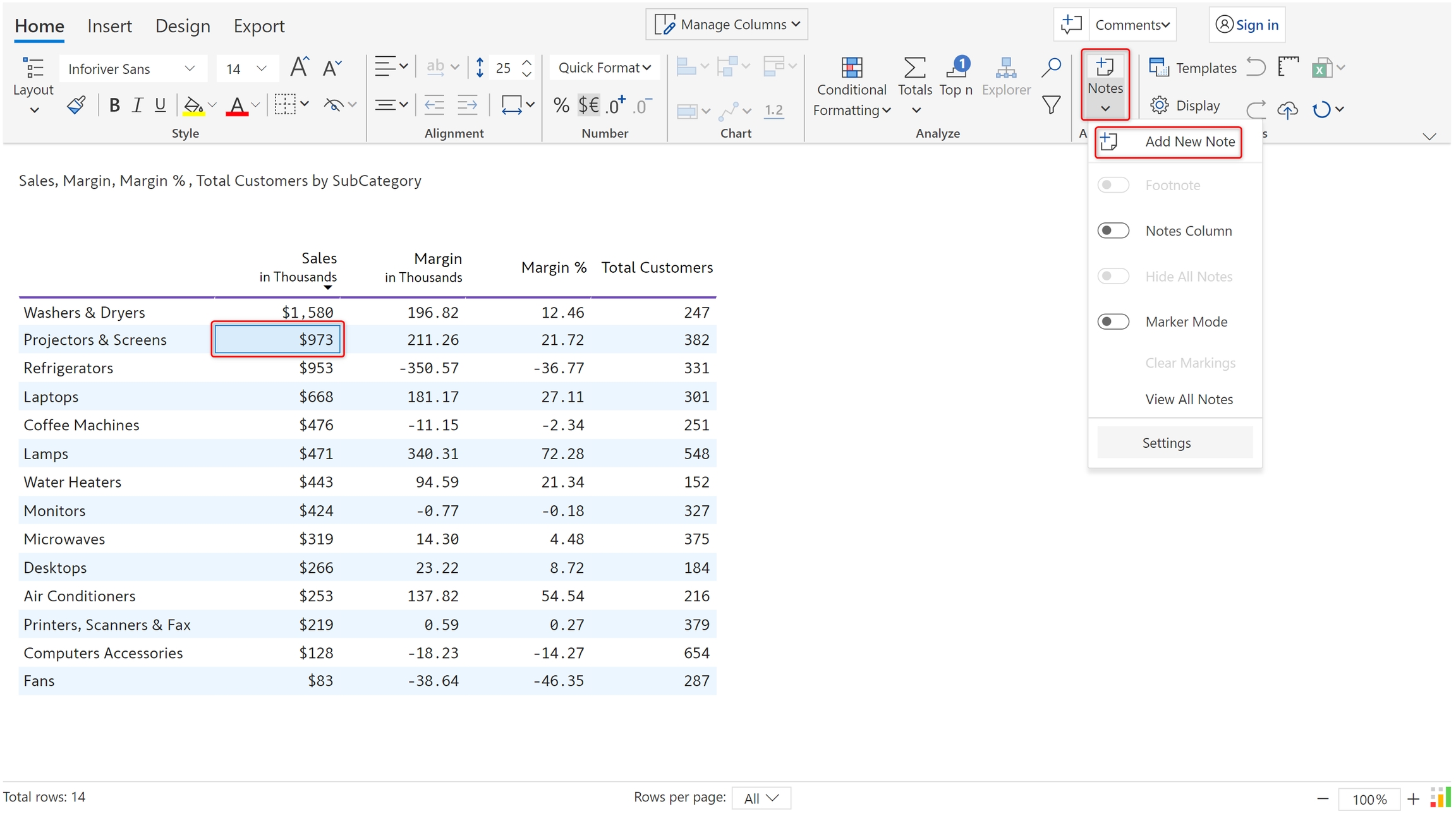Open the Templates icon
The image size is (1456, 816).
click(1159, 68)
